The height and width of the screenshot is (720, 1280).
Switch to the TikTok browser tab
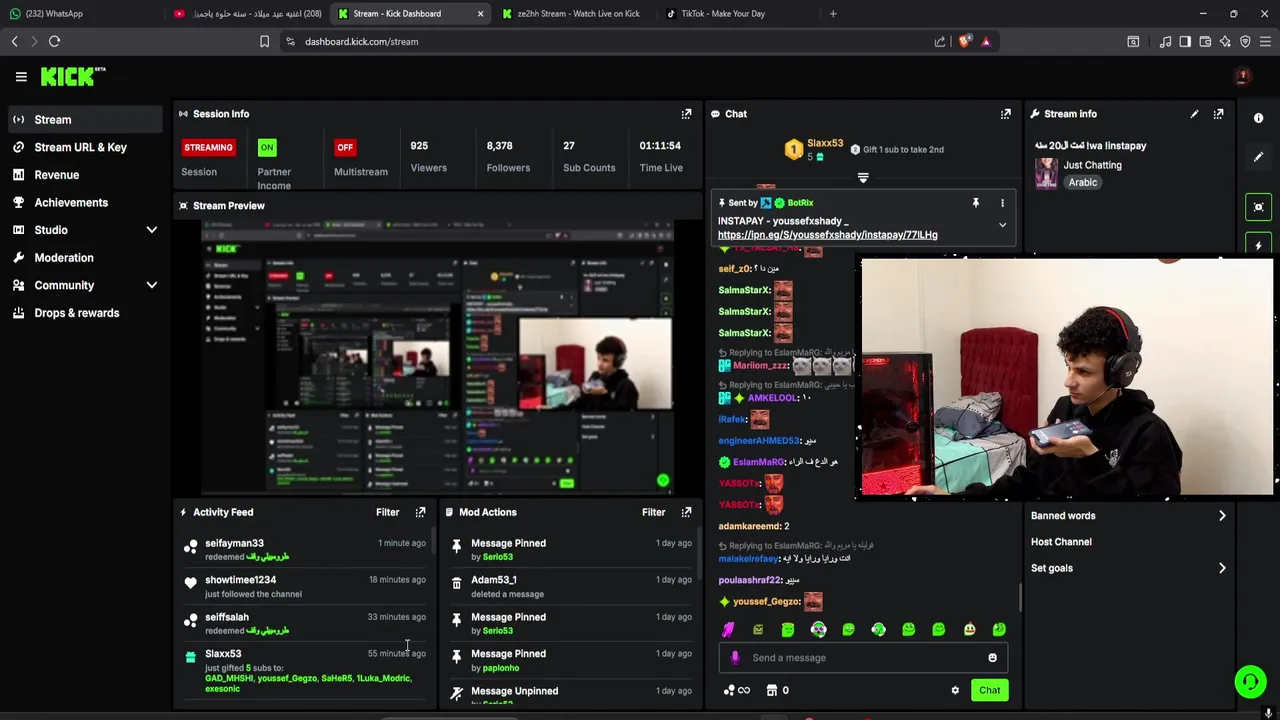[740, 14]
